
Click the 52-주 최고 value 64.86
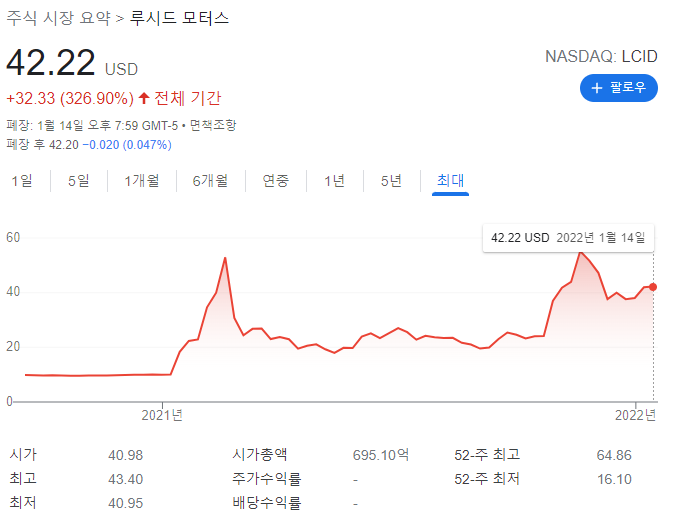click(614, 455)
